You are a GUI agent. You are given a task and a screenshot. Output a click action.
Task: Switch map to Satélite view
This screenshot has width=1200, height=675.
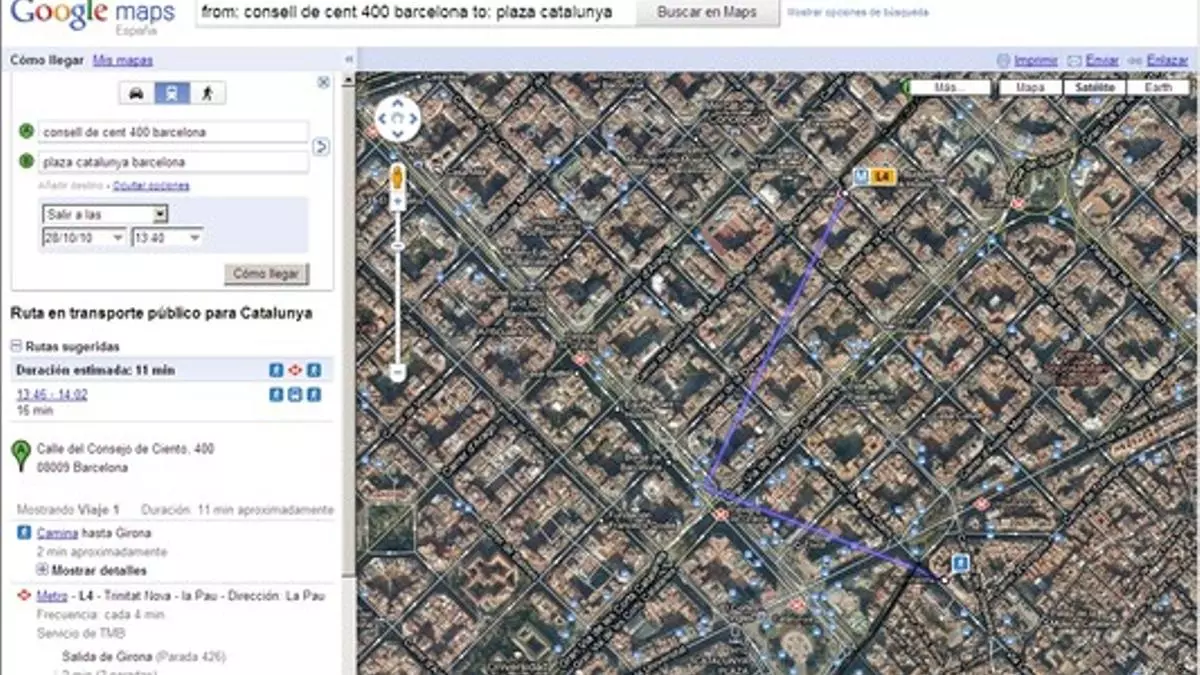[1095, 88]
